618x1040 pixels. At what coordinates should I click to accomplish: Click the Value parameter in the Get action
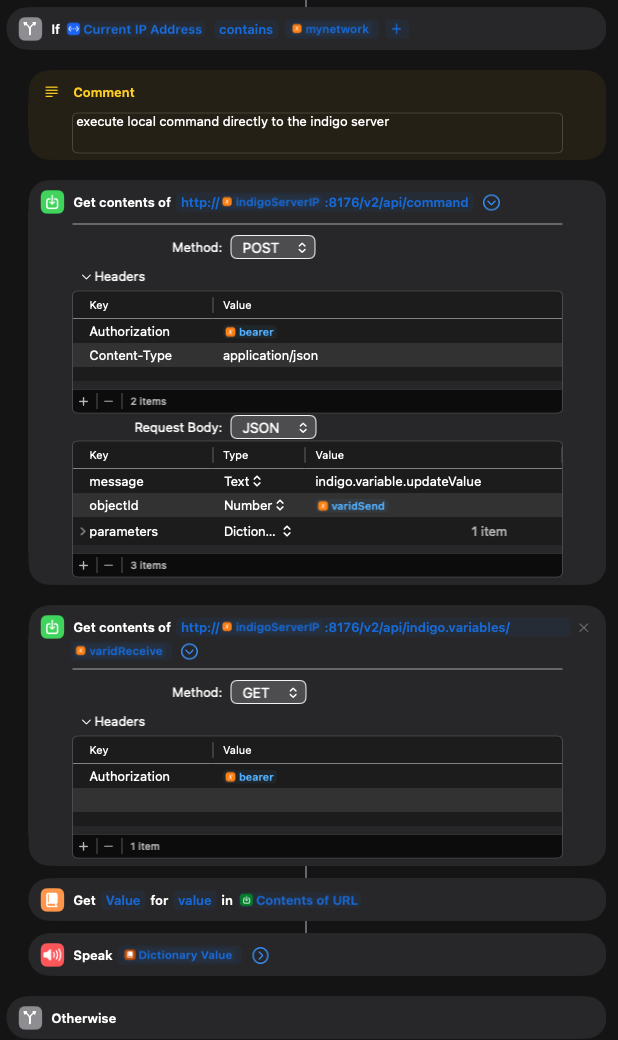tap(123, 900)
